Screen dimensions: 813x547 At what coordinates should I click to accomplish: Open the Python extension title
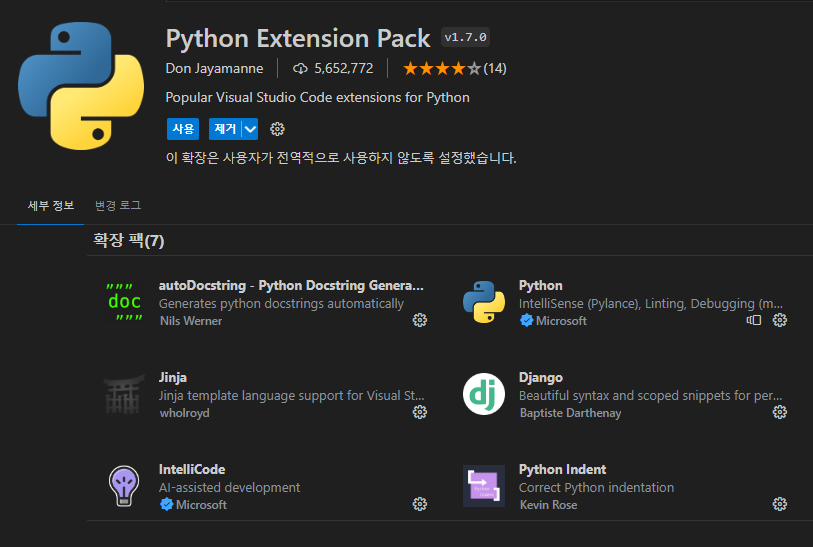coord(541,286)
